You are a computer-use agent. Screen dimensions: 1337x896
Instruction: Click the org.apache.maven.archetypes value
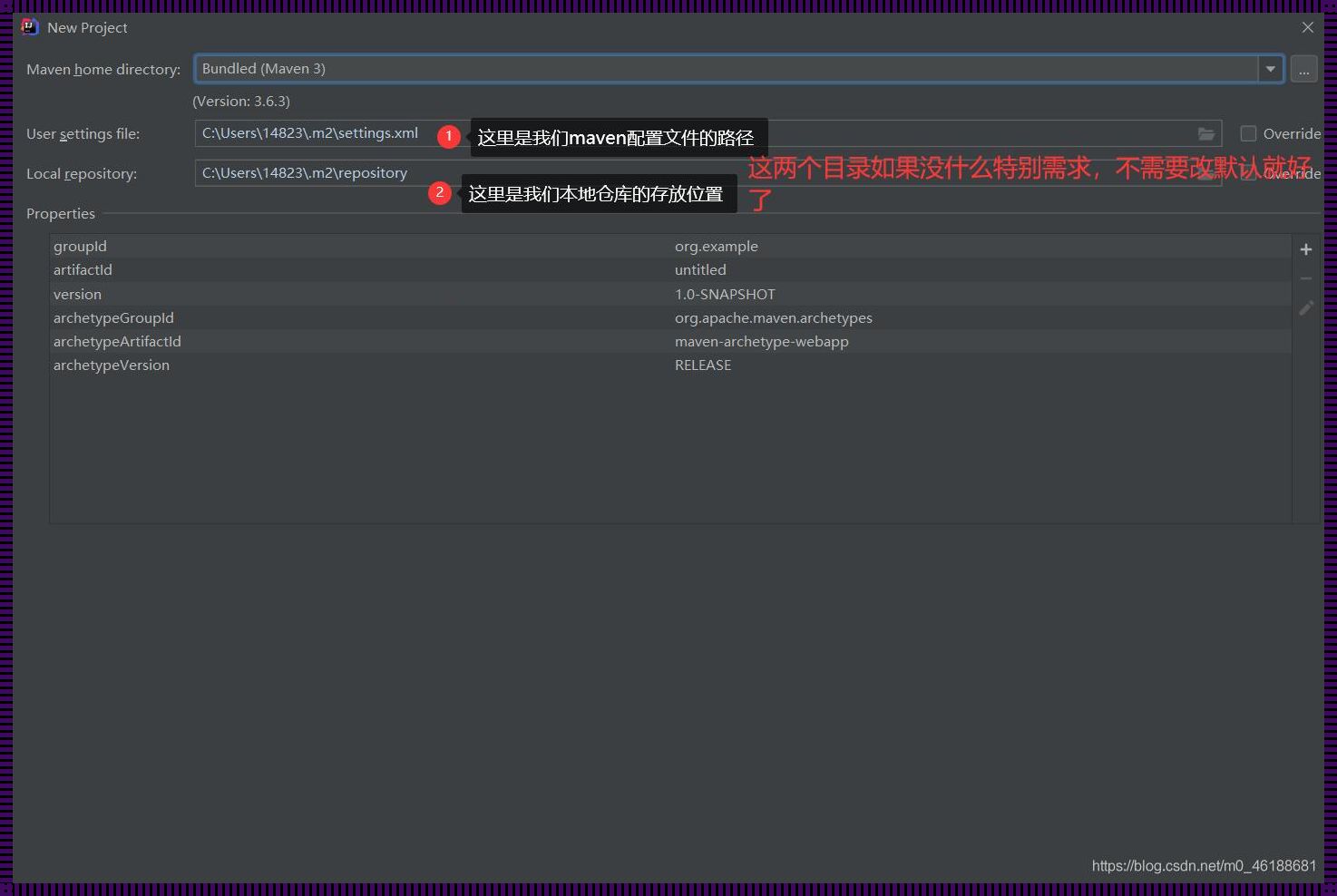coord(773,317)
